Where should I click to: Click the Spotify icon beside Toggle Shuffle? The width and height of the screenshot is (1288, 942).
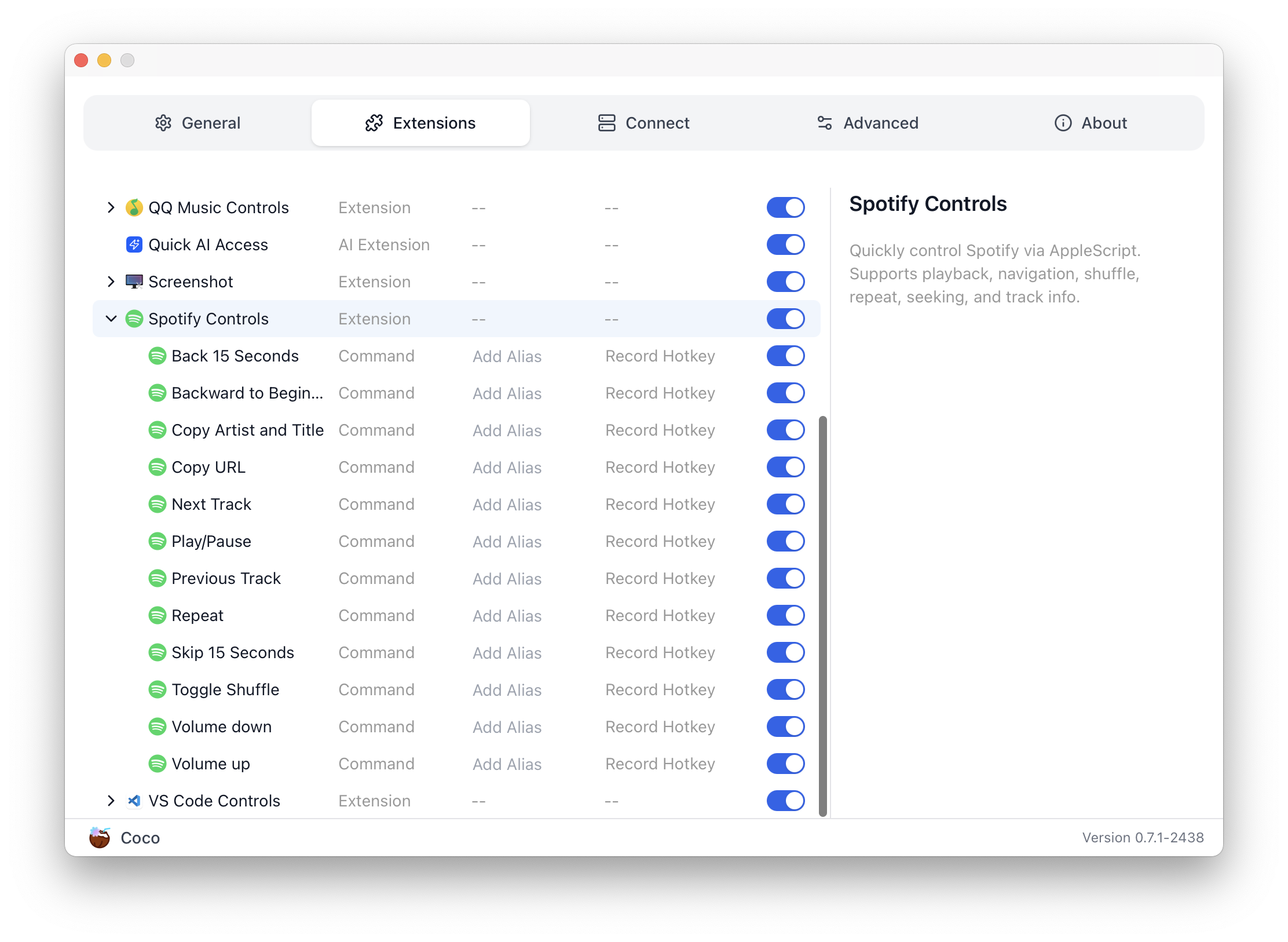(x=158, y=689)
